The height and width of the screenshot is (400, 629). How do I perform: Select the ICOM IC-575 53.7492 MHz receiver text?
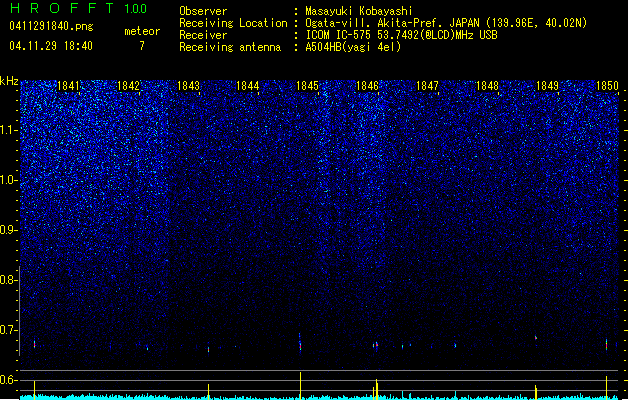coord(401,35)
